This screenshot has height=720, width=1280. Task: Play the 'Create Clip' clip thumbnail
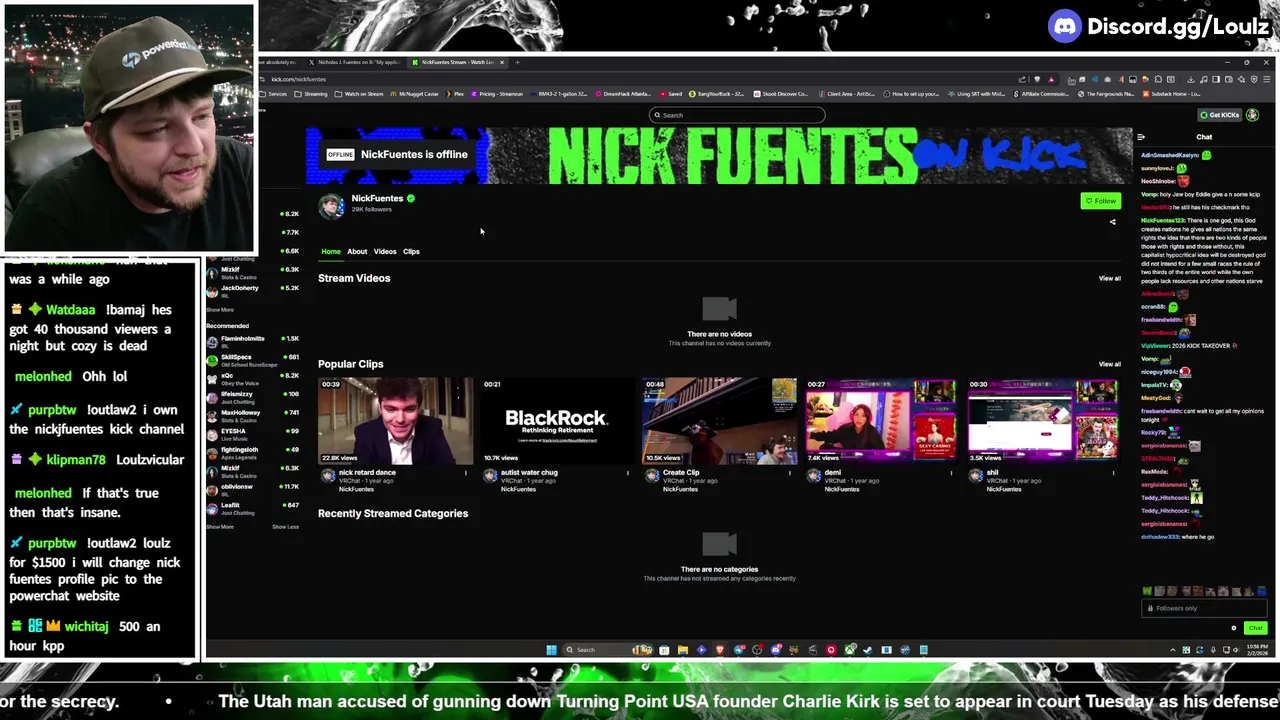click(x=719, y=421)
